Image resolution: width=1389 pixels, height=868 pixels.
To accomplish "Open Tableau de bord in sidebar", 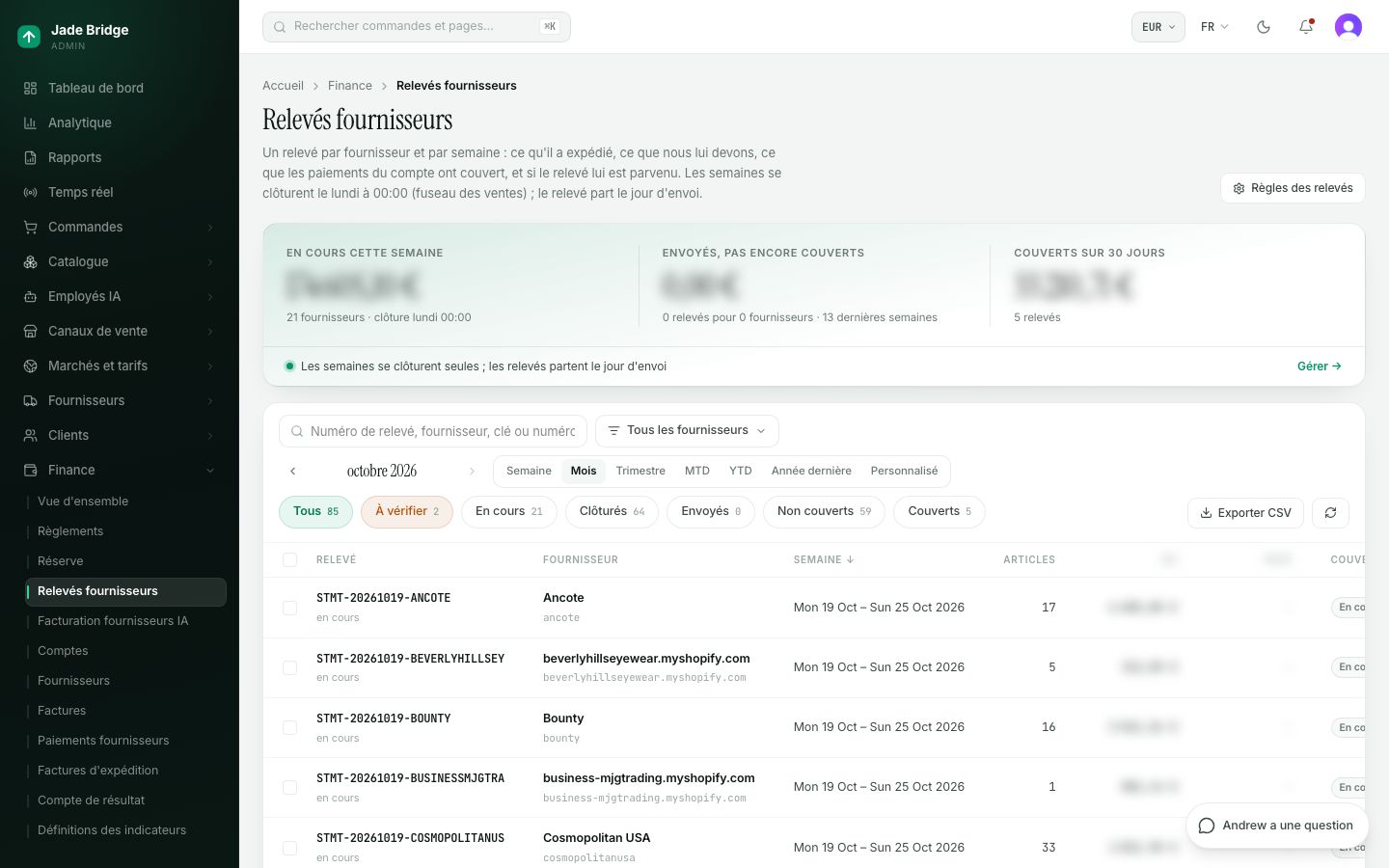I will click(120, 88).
